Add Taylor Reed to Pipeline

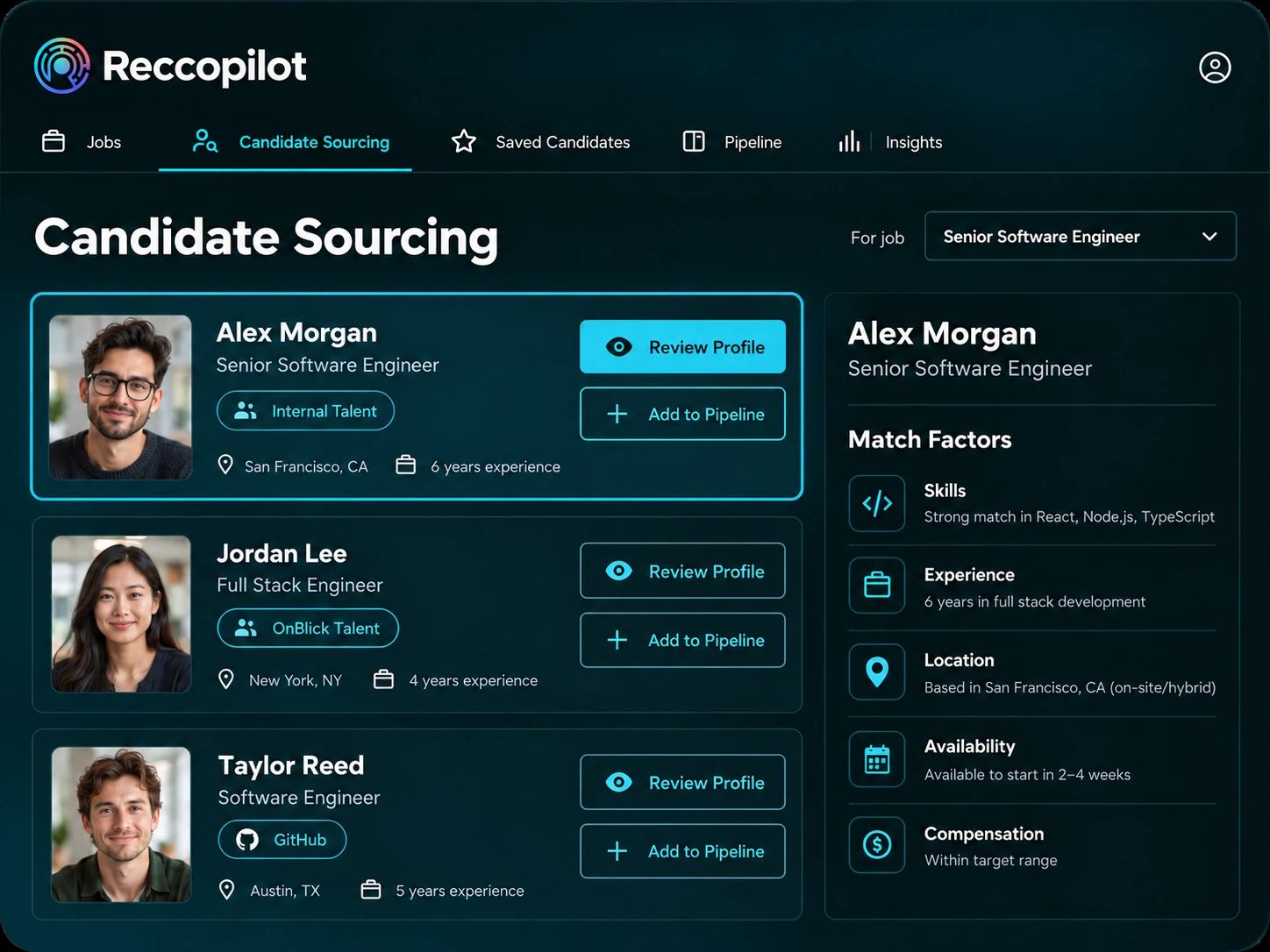pyautogui.click(x=682, y=851)
